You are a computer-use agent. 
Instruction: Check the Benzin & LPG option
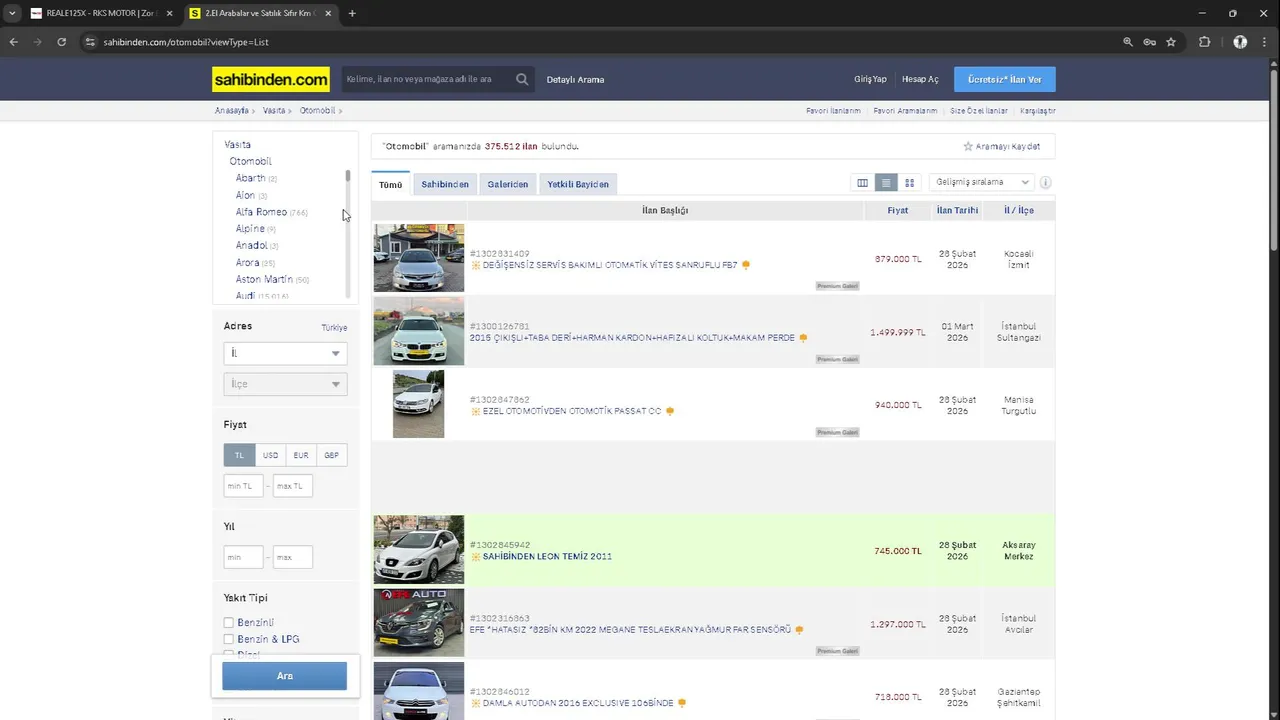[x=229, y=639]
